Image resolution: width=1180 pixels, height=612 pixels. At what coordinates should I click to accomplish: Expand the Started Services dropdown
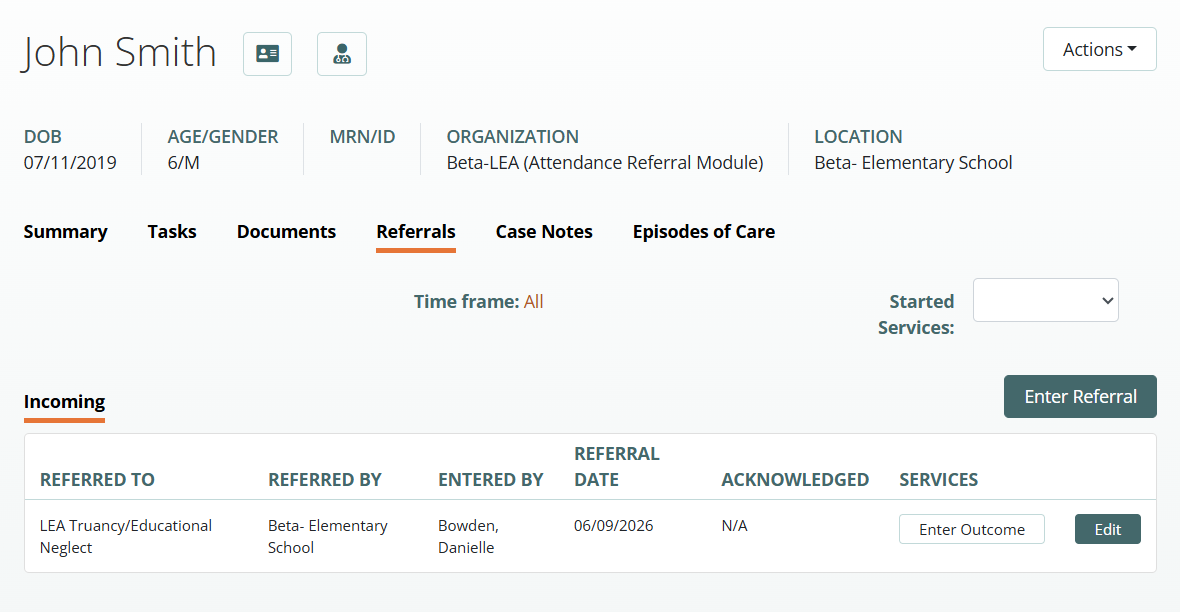coord(1045,300)
